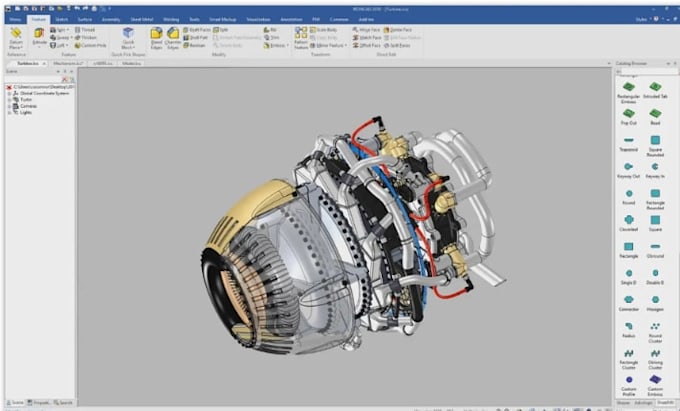Select the Boolean tool
680x411 pixels.
(194, 45)
